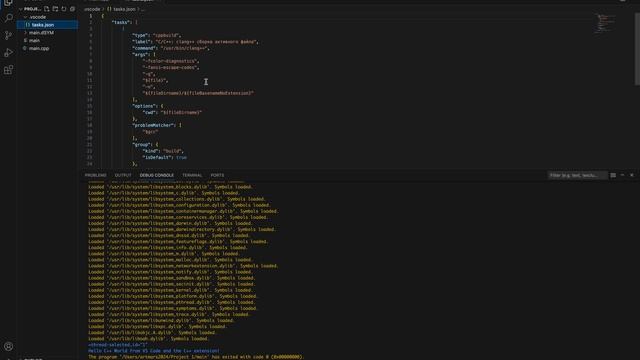
Task: Open the Explorer view in the activity bar
Action: click(8, 2)
